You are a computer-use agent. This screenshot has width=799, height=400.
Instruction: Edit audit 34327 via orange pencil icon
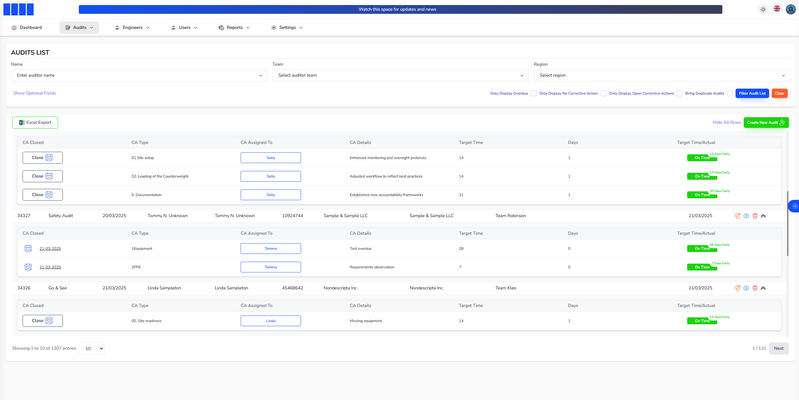coord(737,216)
